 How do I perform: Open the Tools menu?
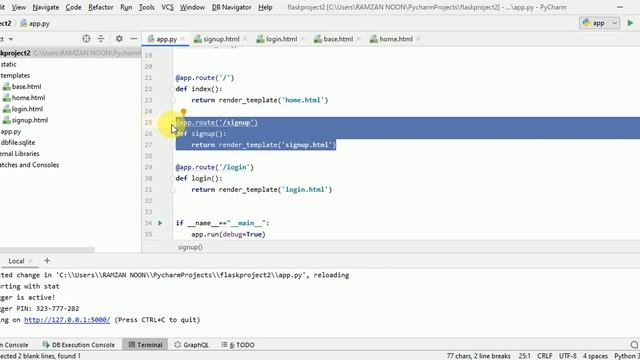click(147, 7)
